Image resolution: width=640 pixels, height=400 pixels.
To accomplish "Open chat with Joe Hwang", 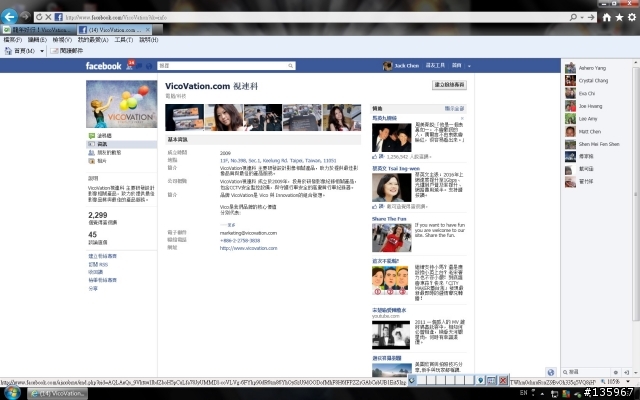I will [590, 106].
